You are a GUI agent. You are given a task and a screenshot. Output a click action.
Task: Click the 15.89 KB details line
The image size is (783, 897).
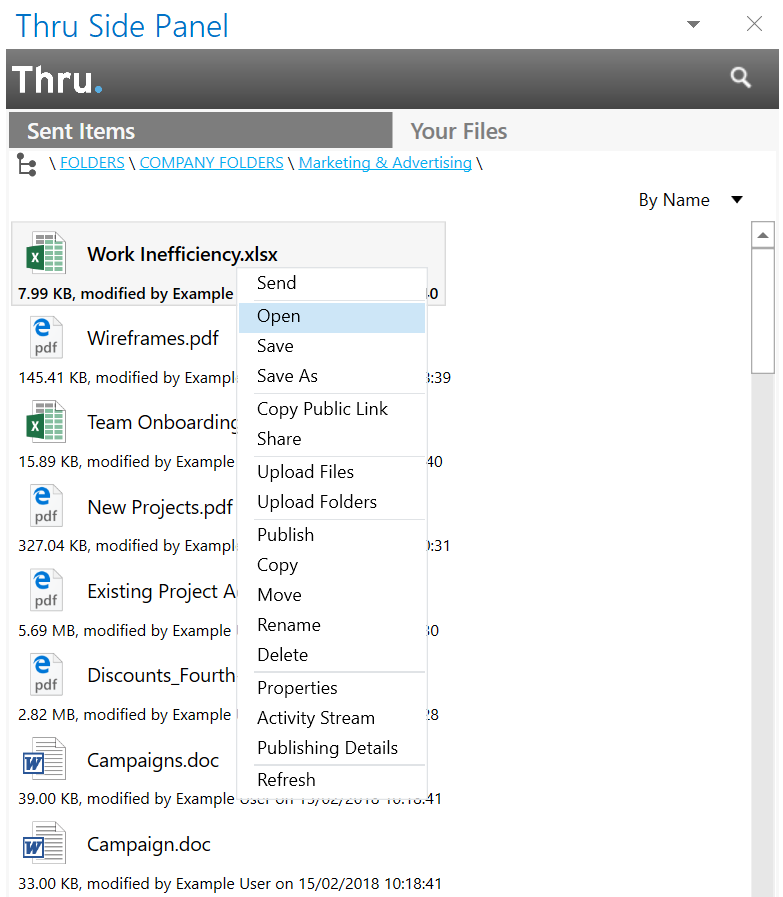tap(126, 462)
